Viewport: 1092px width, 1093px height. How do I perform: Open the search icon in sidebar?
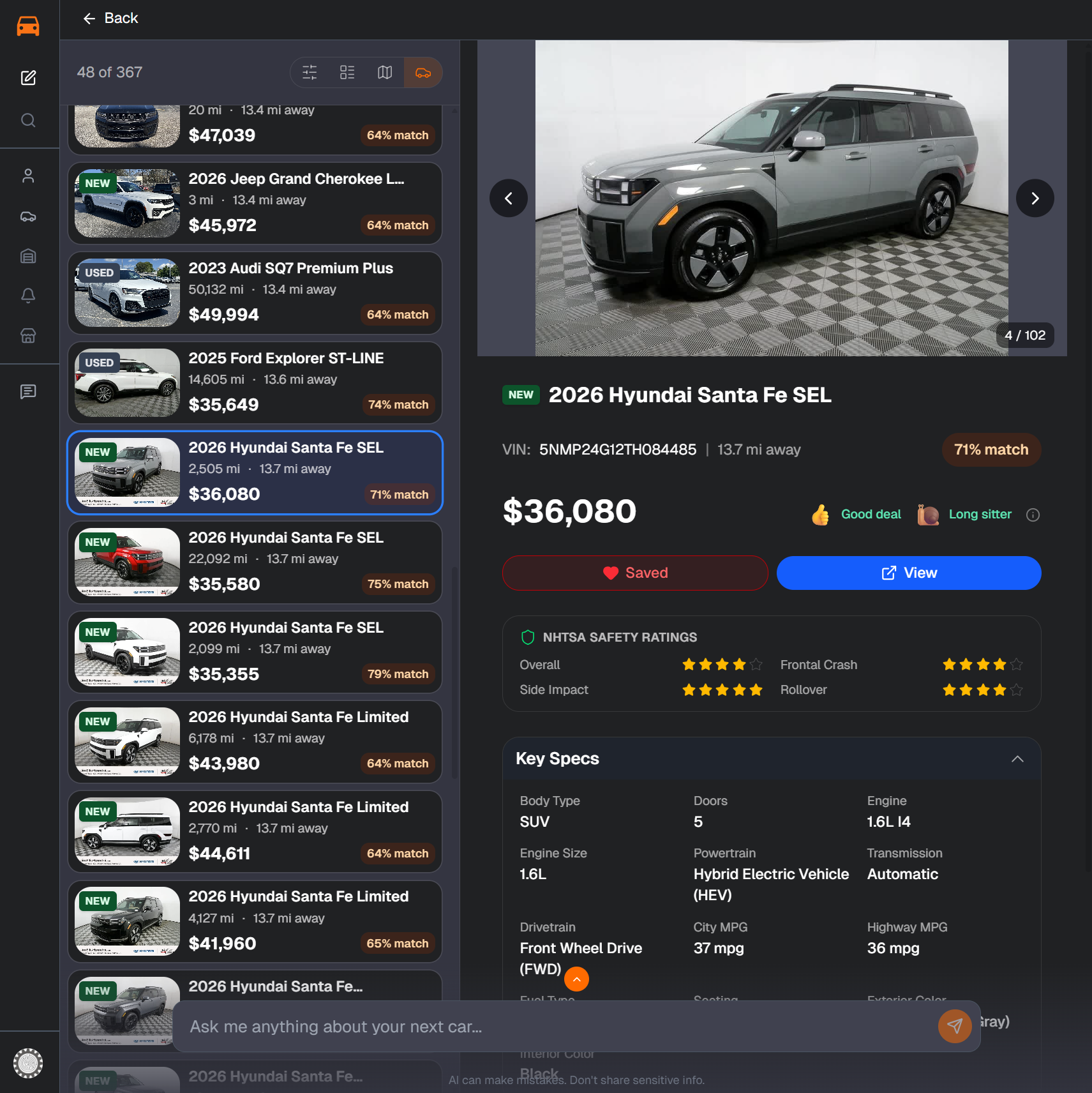[x=28, y=120]
